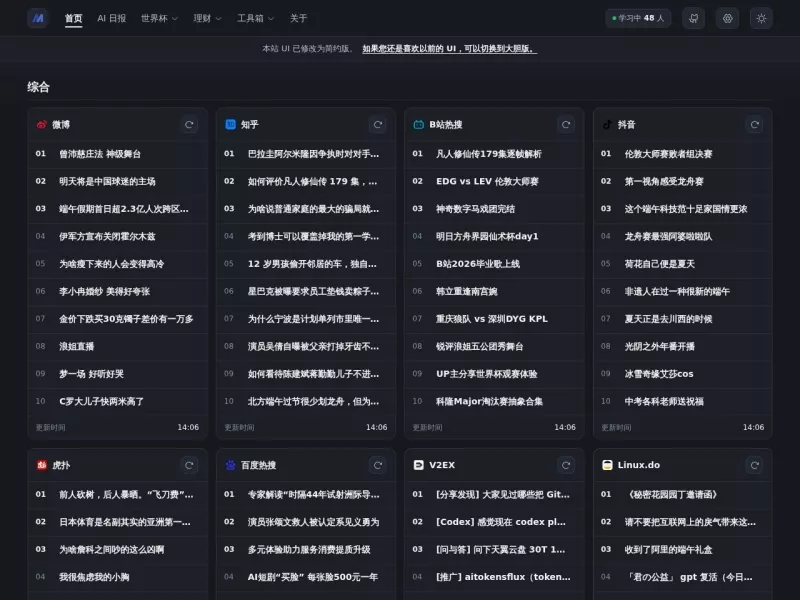The height and width of the screenshot is (600, 800).
Task: Click the Weibo logo icon
Action: point(41,124)
